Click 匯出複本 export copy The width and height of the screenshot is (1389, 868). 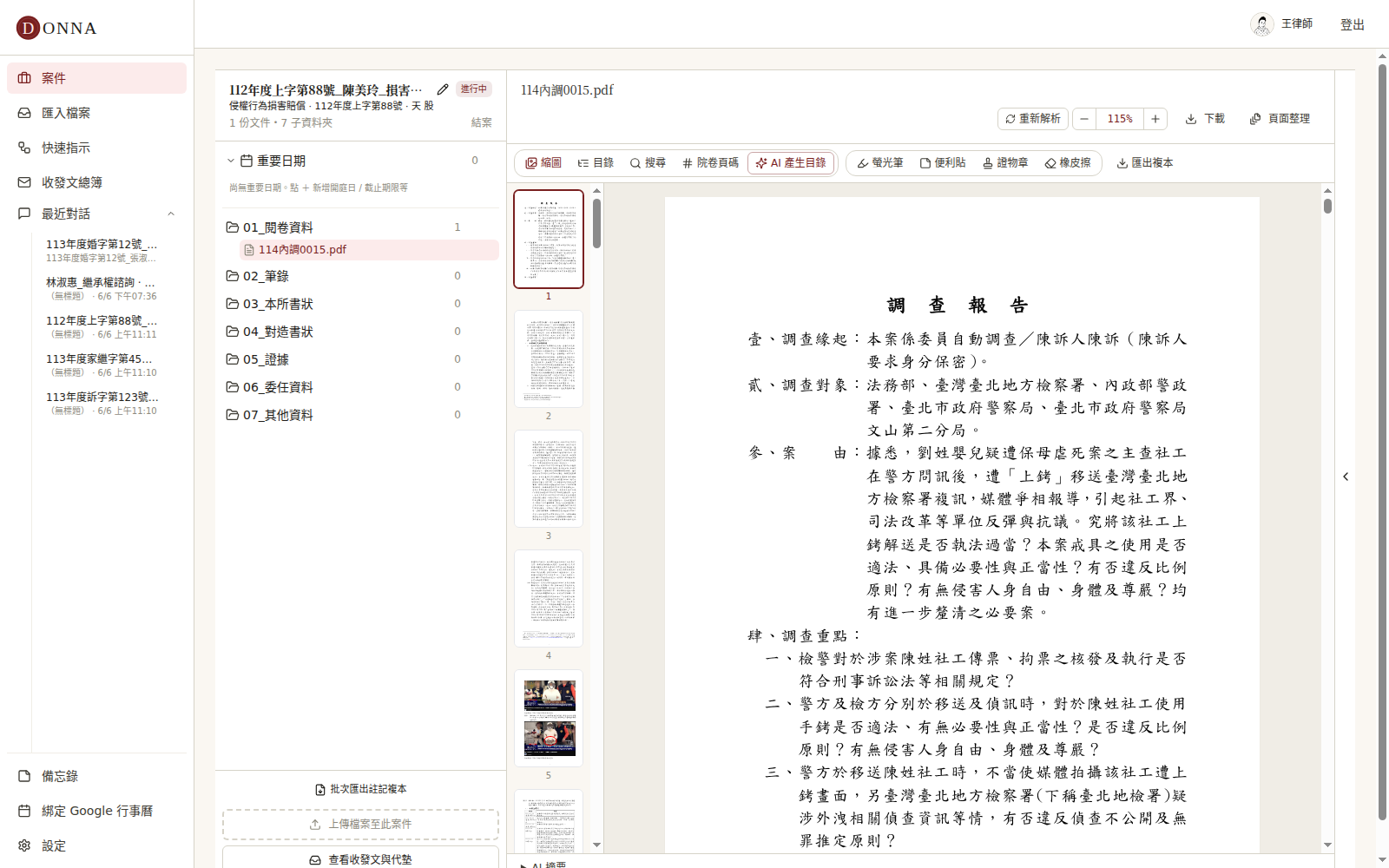(x=1145, y=163)
